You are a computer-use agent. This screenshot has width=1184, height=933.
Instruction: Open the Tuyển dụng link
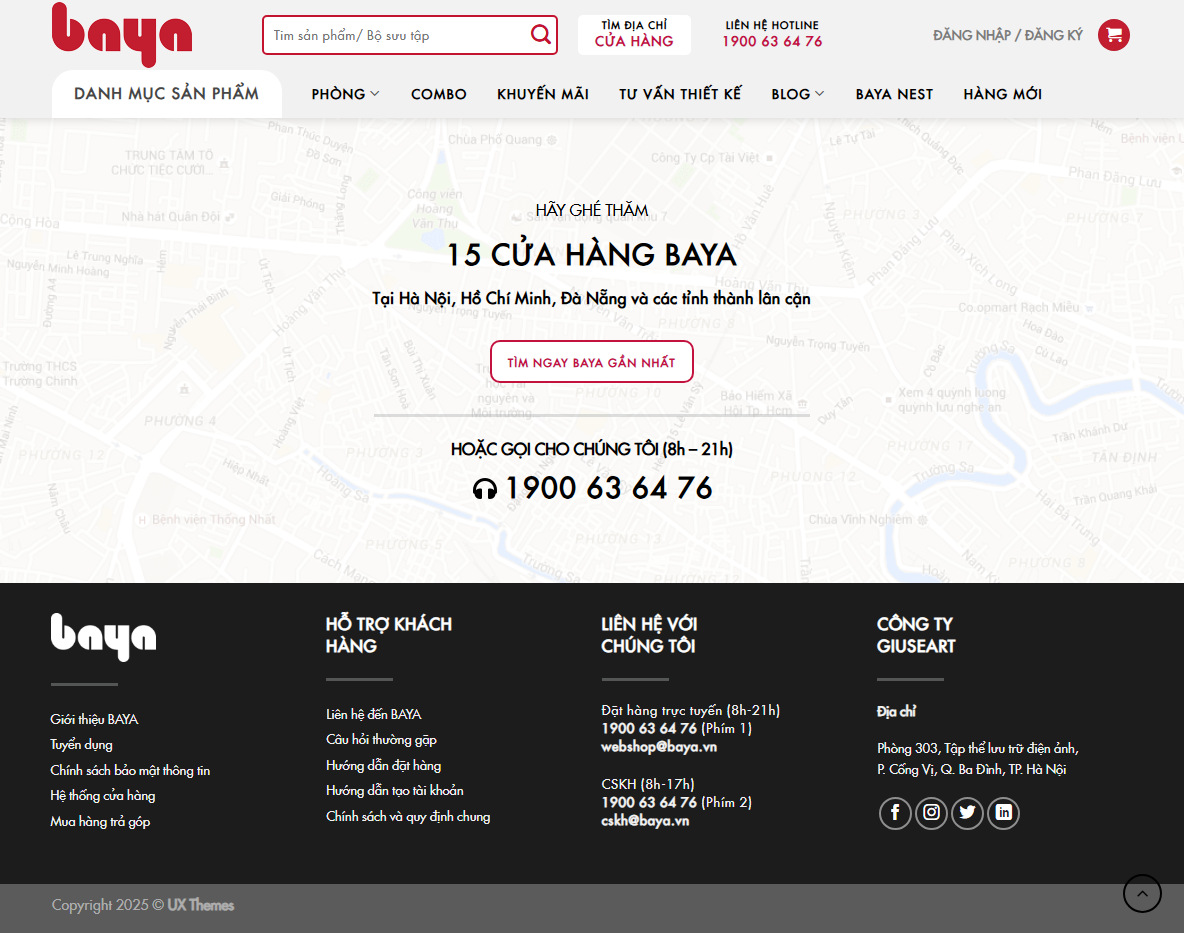coord(81,744)
